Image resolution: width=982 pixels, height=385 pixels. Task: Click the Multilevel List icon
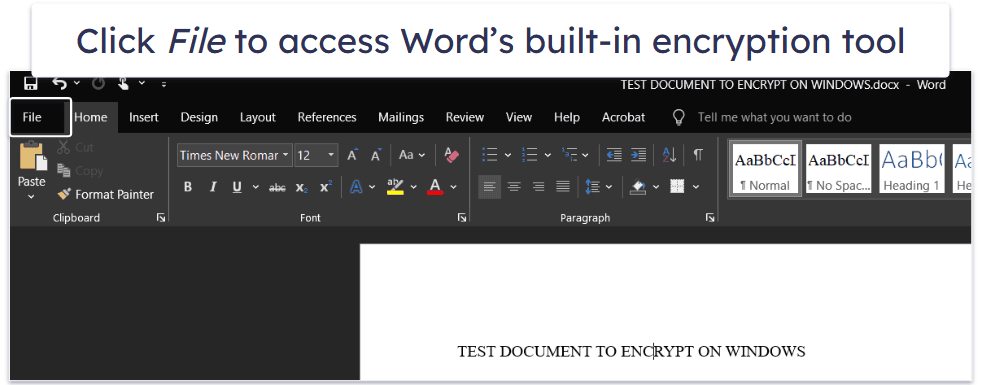point(569,155)
